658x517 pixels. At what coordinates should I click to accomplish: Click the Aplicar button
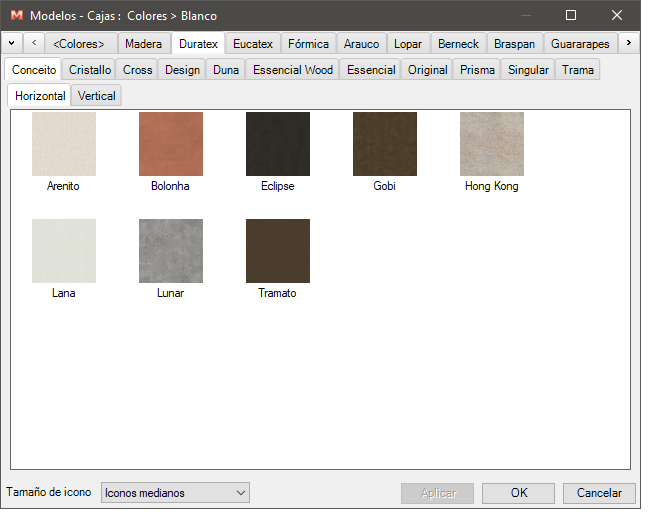[x=438, y=493]
